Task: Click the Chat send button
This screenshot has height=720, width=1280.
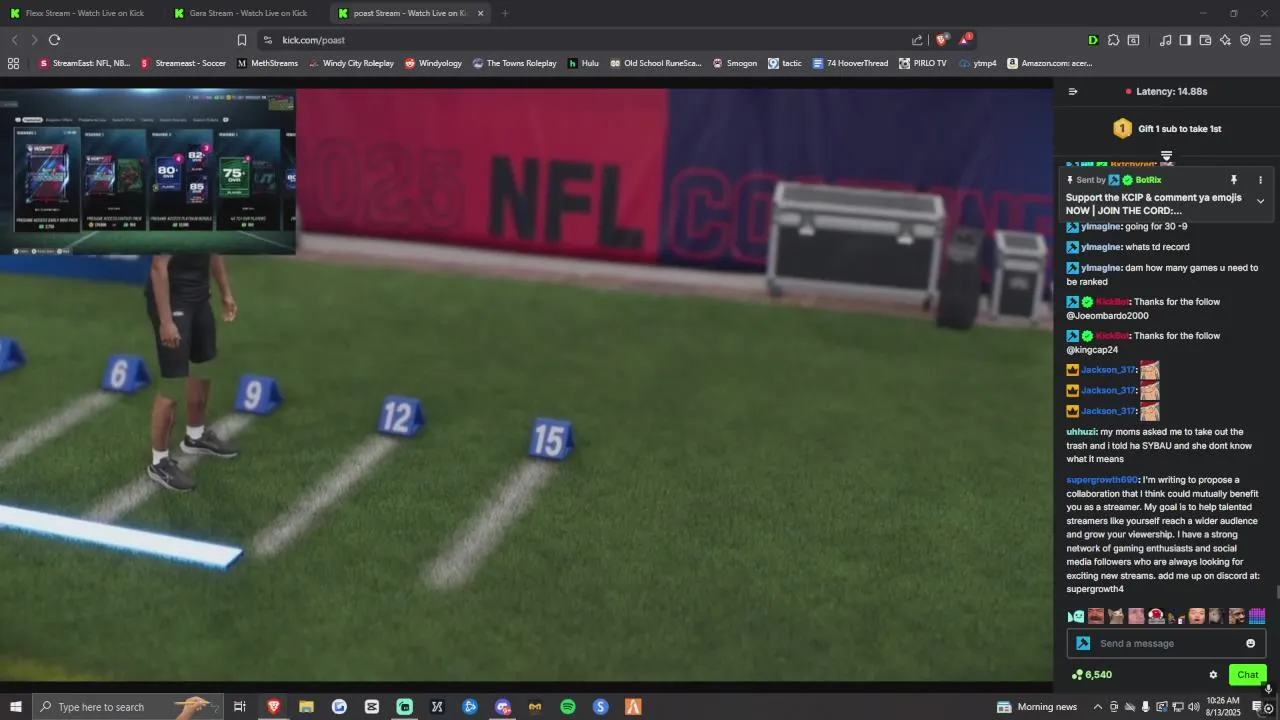Action: pyautogui.click(x=1247, y=675)
